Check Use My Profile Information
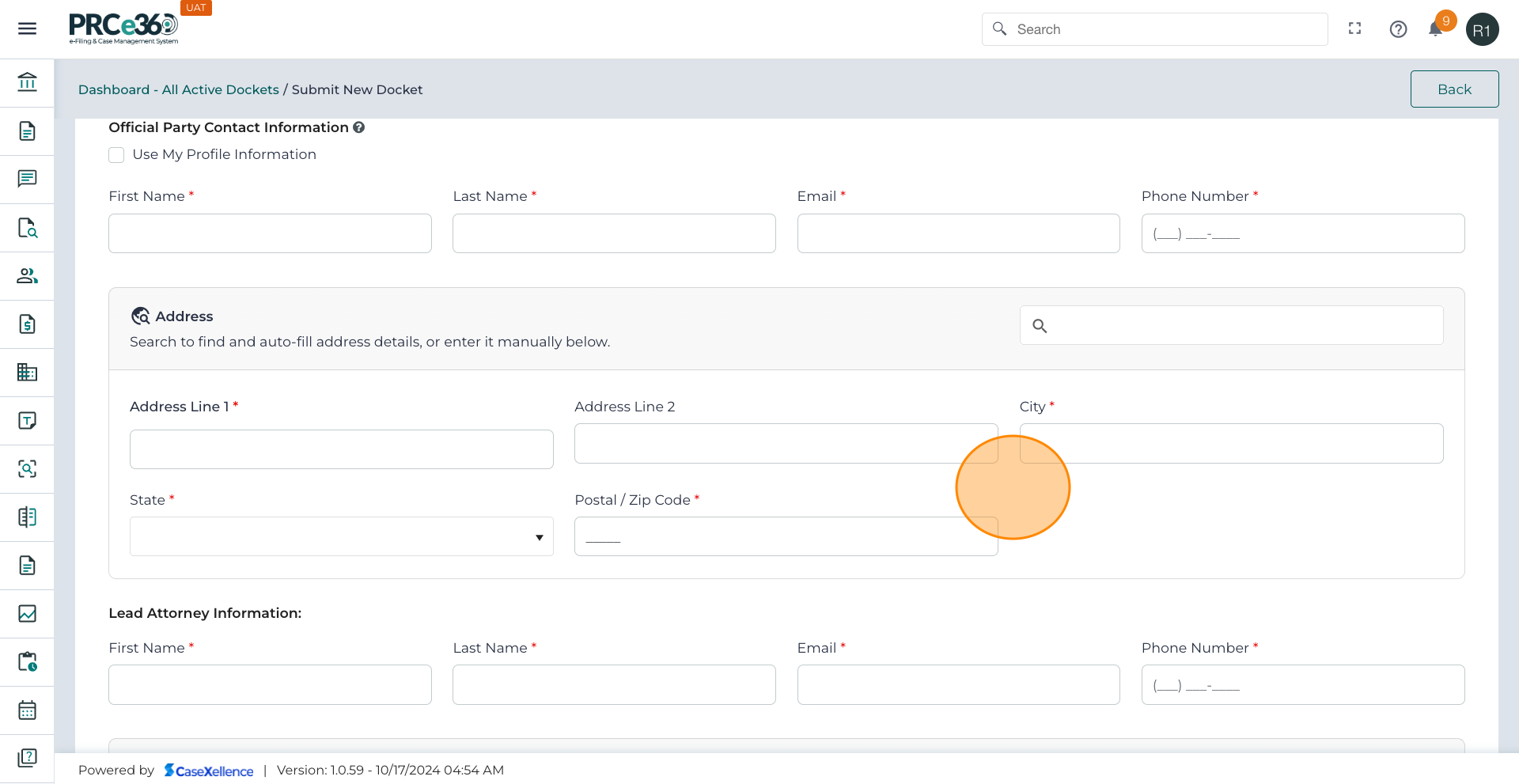Image resolution: width=1519 pixels, height=784 pixels. point(116,155)
